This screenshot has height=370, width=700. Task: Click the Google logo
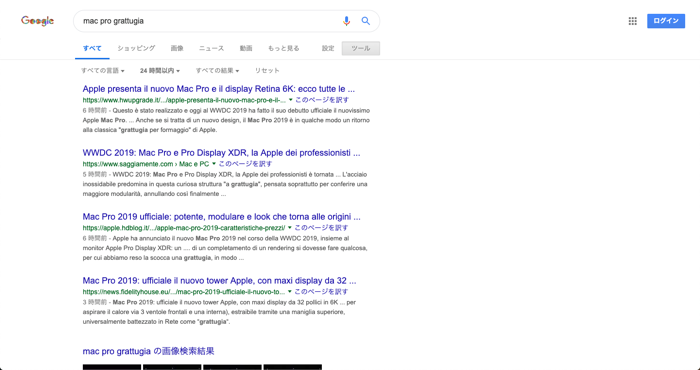[38, 21]
